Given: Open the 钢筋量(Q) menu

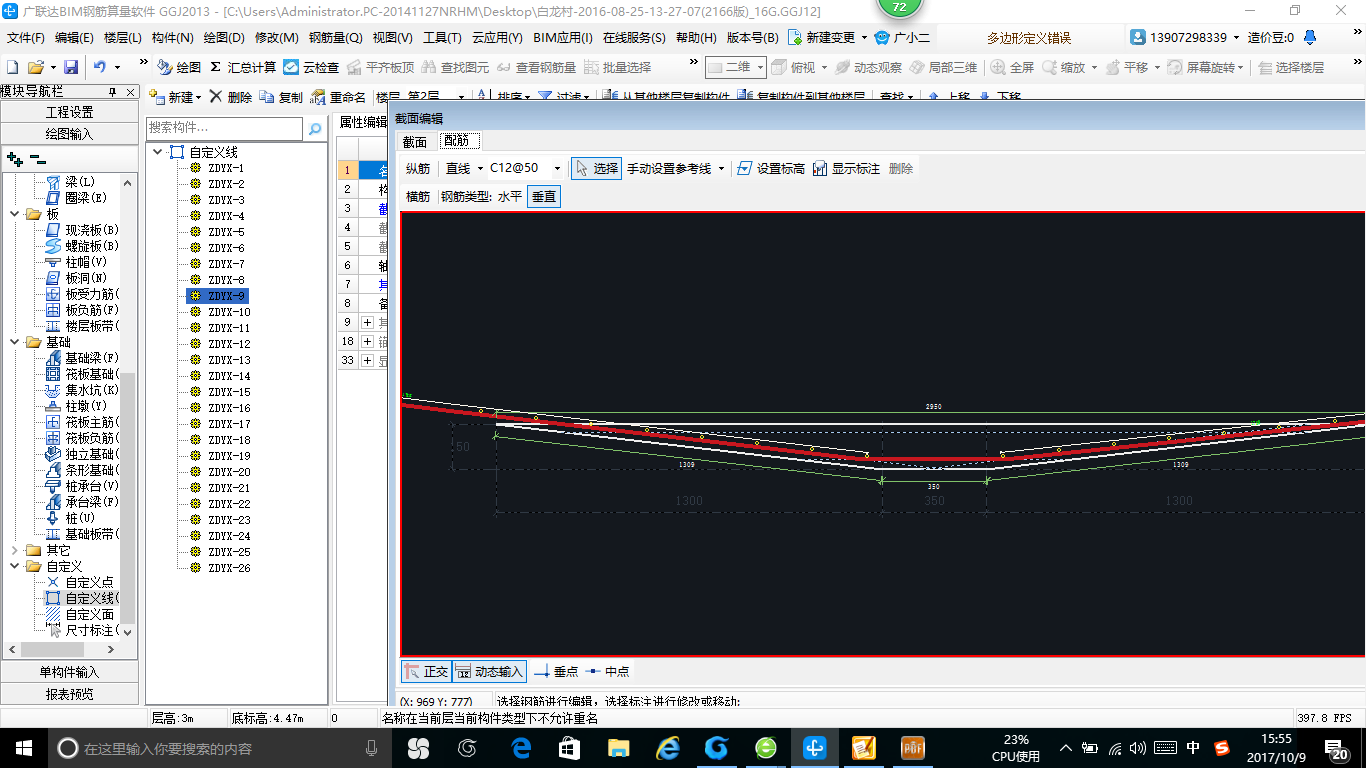Looking at the screenshot, I should [336, 37].
